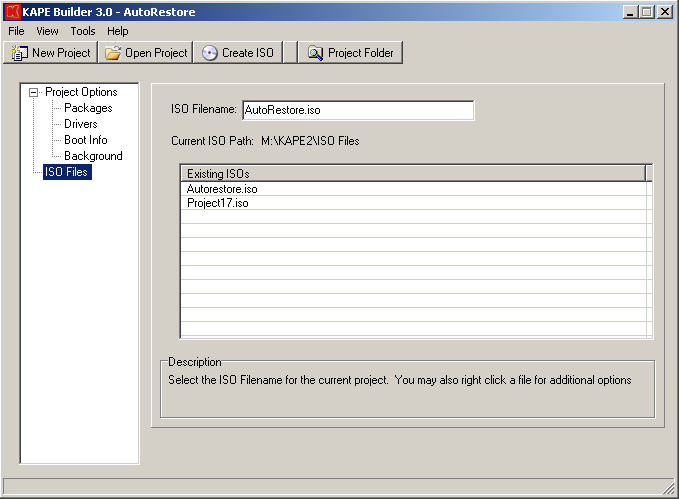The image size is (679, 499).
Task: Select Background in the project tree
Action: 93,156
